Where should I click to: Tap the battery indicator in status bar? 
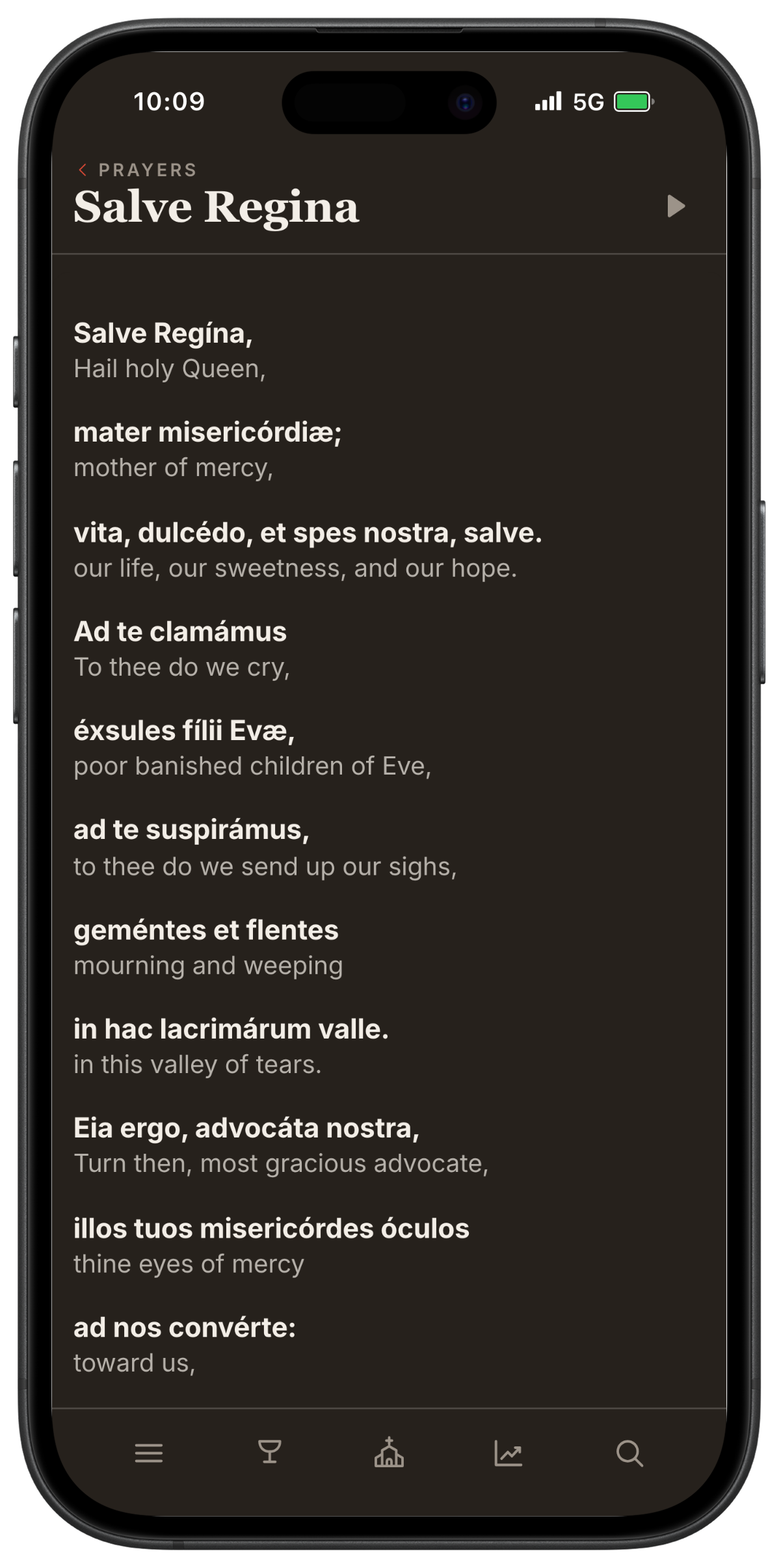(x=634, y=101)
